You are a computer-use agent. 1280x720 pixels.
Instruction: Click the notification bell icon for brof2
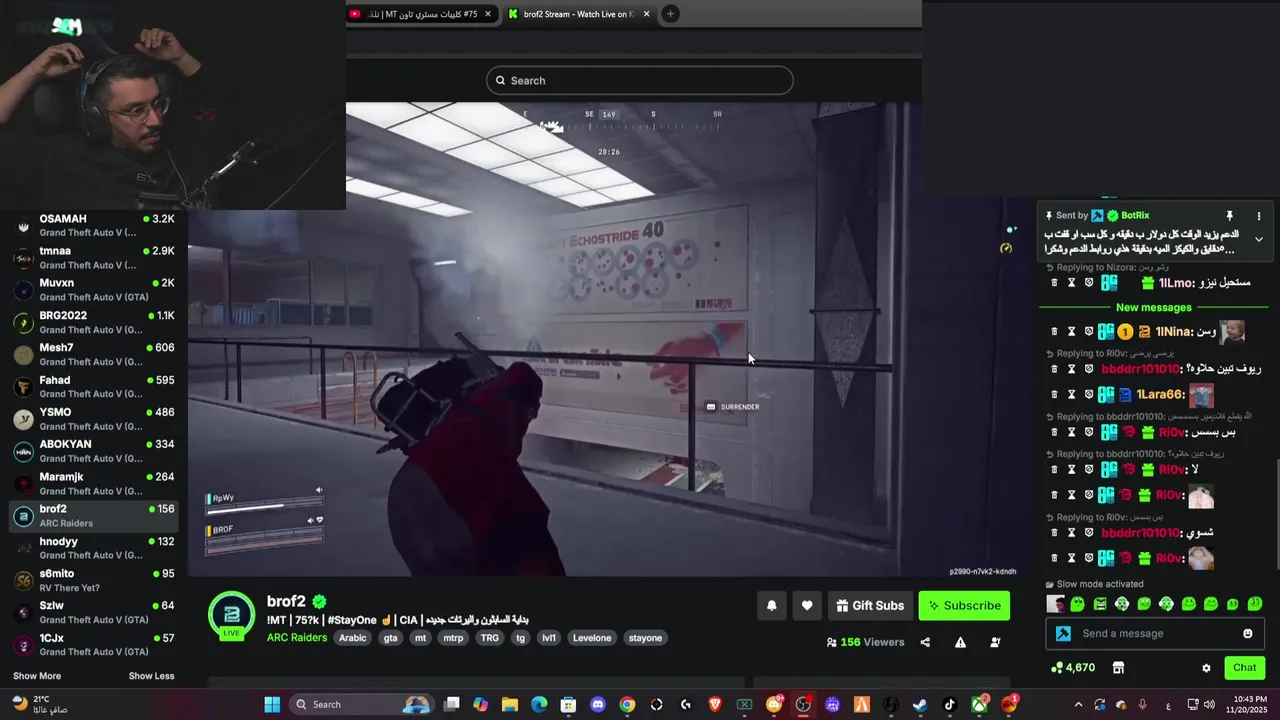pyautogui.click(x=771, y=605)
